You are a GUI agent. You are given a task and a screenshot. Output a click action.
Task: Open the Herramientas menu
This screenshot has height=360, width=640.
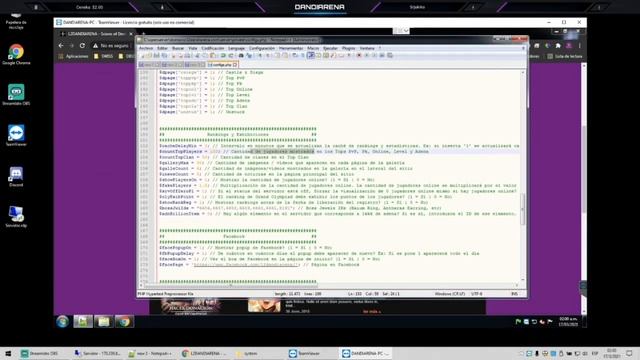tap(291, 48)
